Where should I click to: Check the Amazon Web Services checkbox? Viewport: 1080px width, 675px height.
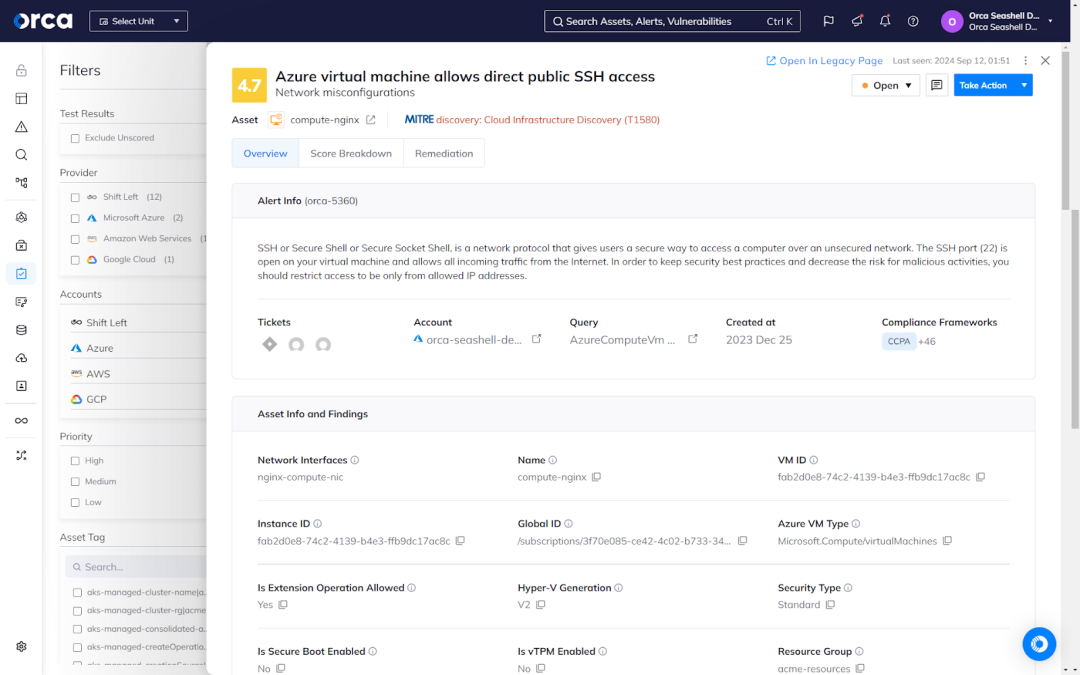75,239
